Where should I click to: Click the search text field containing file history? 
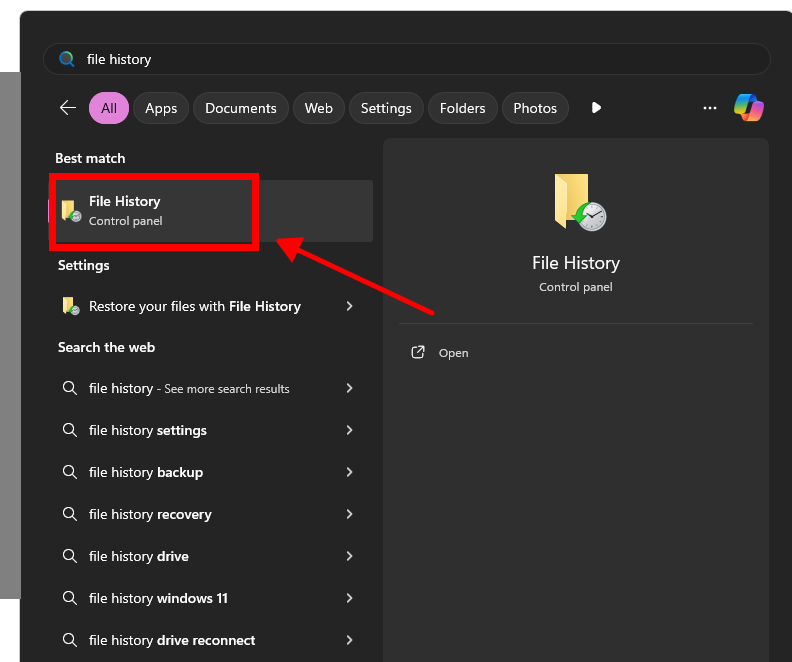(400, 59)
